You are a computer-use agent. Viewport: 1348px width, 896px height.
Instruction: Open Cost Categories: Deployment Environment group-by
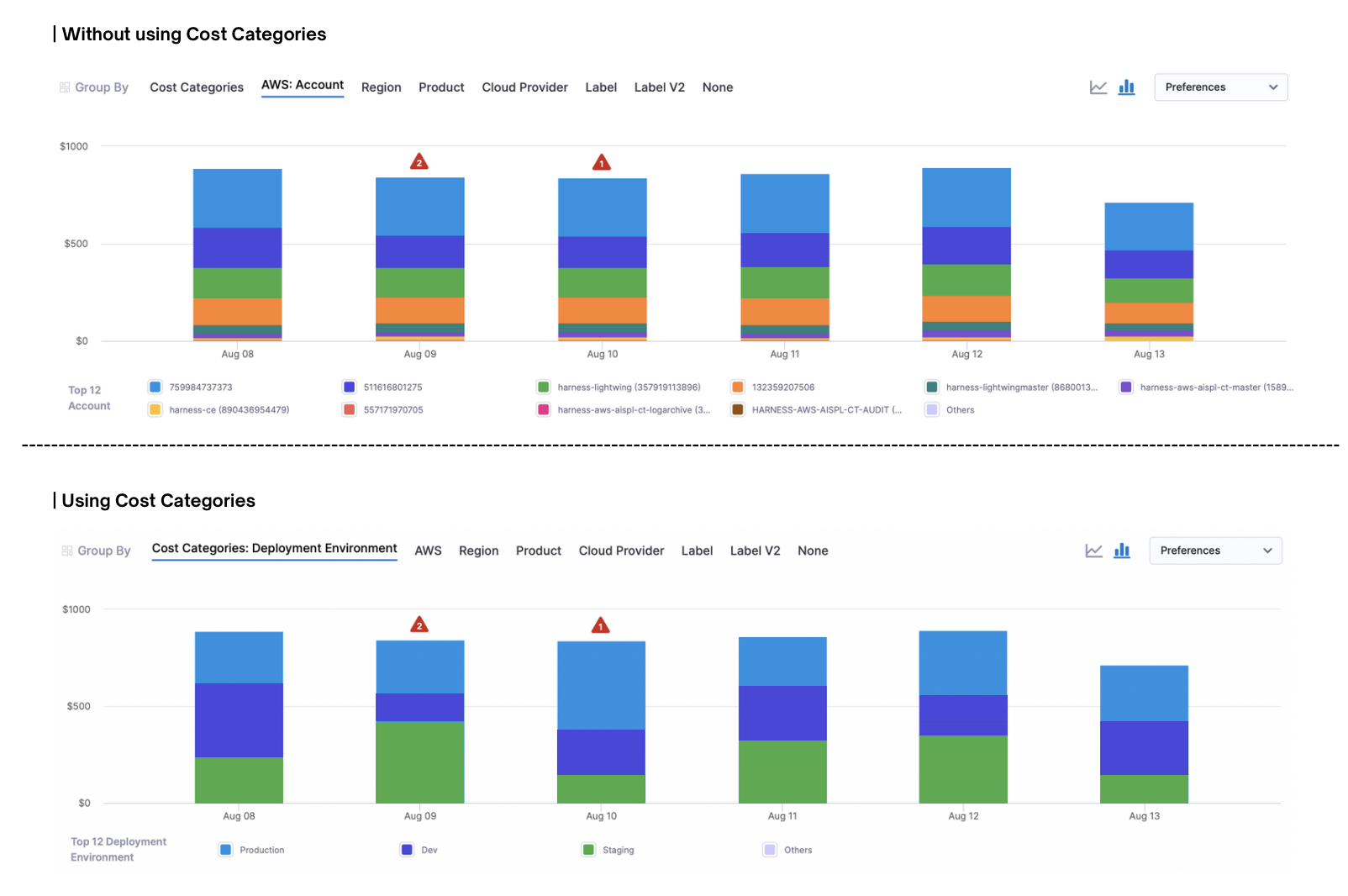tap(274, 549)
